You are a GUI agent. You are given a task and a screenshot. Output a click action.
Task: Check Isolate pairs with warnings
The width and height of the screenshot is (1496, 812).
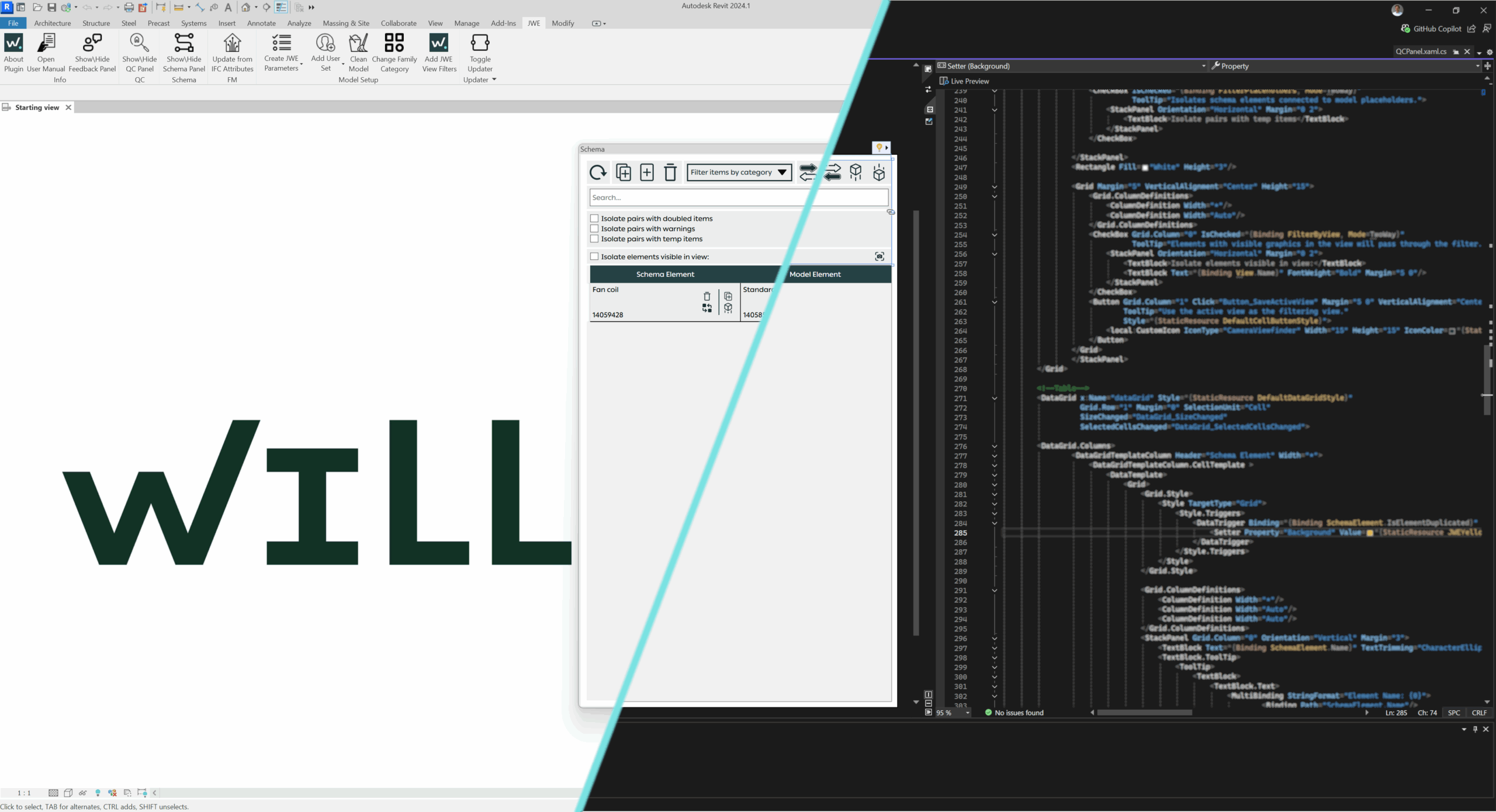pos(594,228)
